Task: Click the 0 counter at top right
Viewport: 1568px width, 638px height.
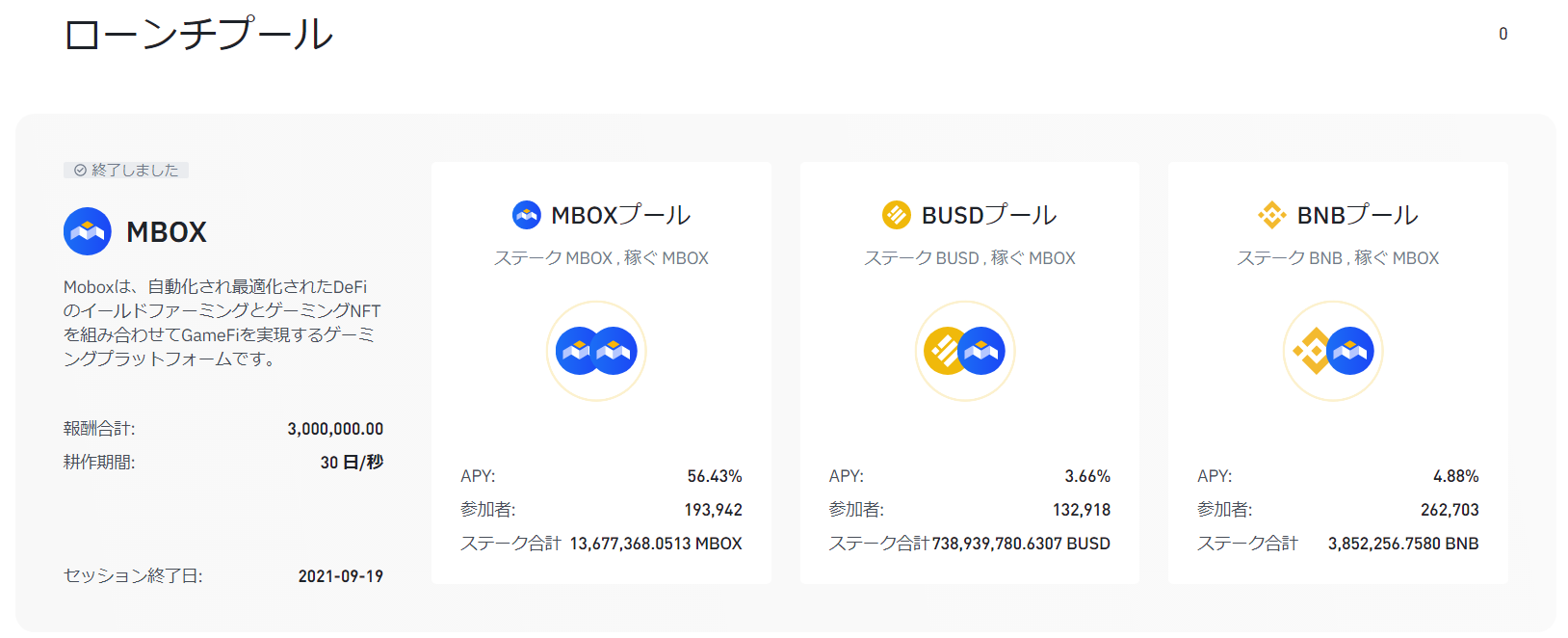Action: 1503,34
